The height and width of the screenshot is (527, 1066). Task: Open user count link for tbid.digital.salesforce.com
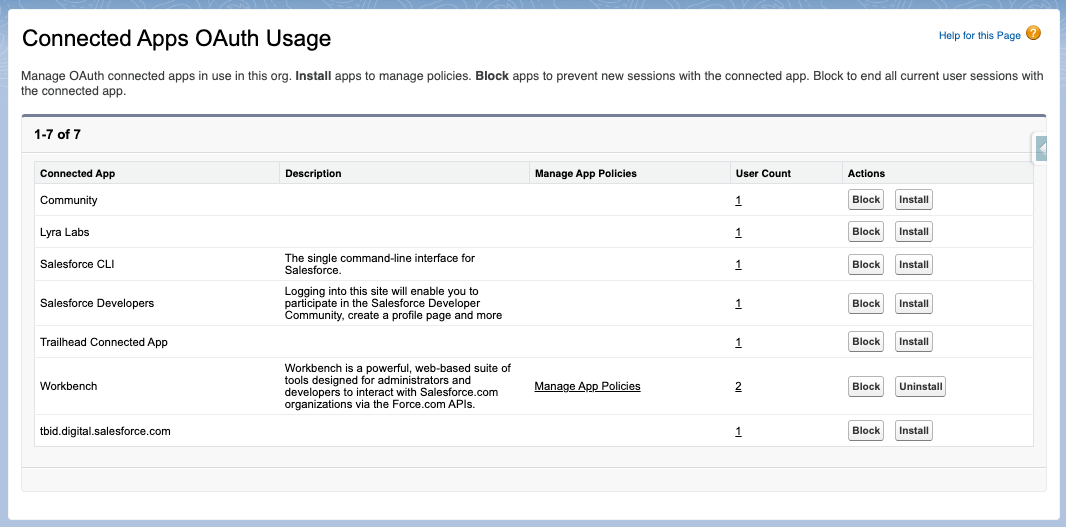pos(738,431)
